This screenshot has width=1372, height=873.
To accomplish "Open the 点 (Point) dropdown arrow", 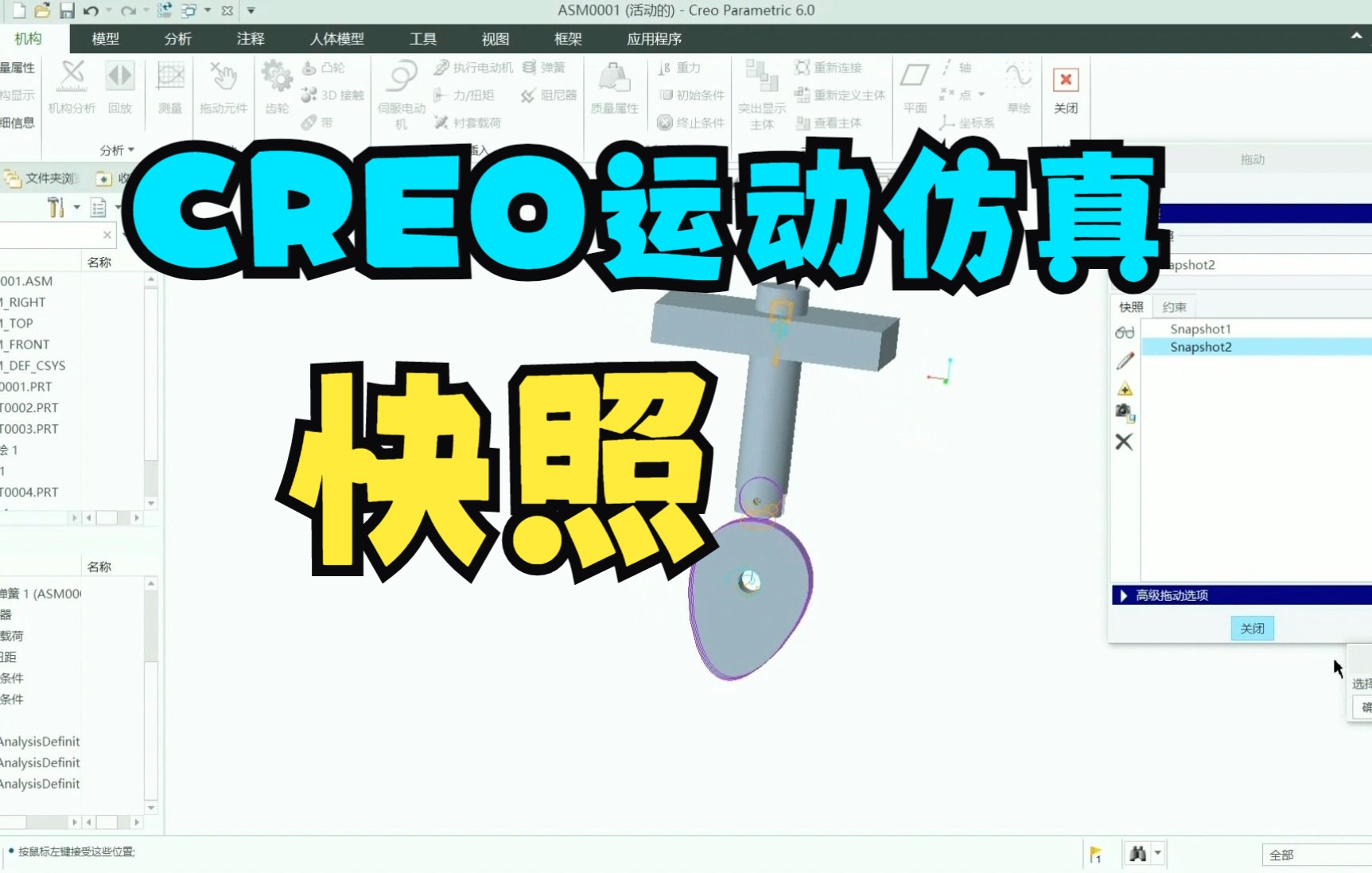I will tap(981, 94).
